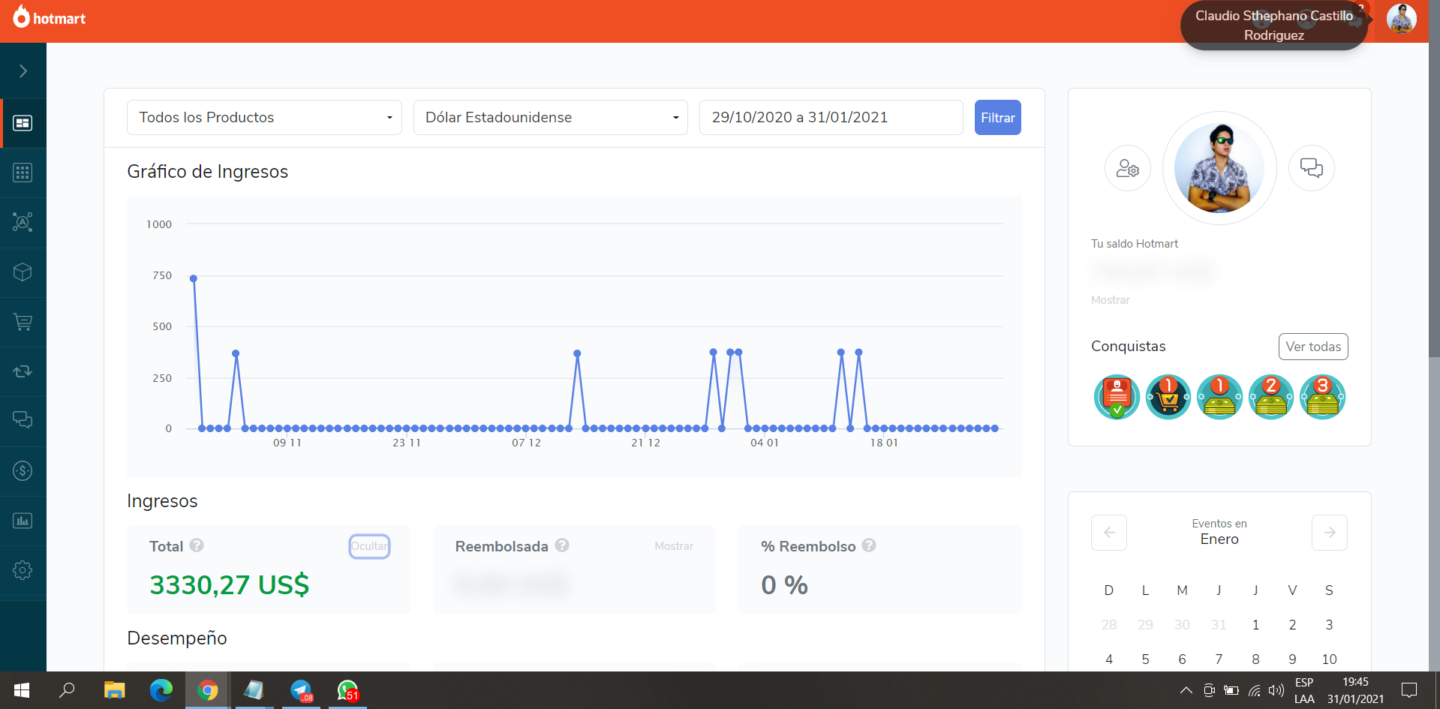
Task: Click the dollar sign sales icon
Action: (x=22, y=470)
